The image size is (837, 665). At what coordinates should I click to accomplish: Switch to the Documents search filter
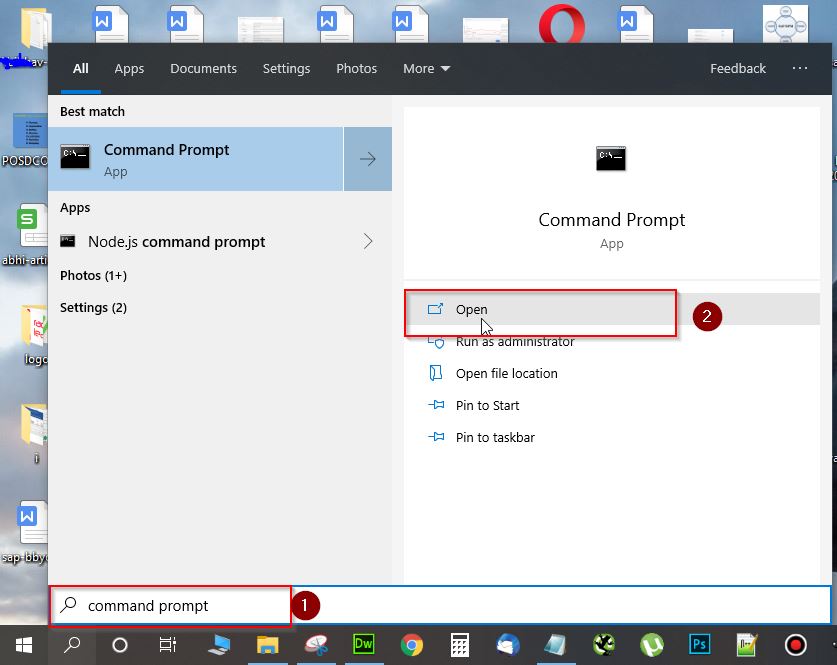coord(203,68)
